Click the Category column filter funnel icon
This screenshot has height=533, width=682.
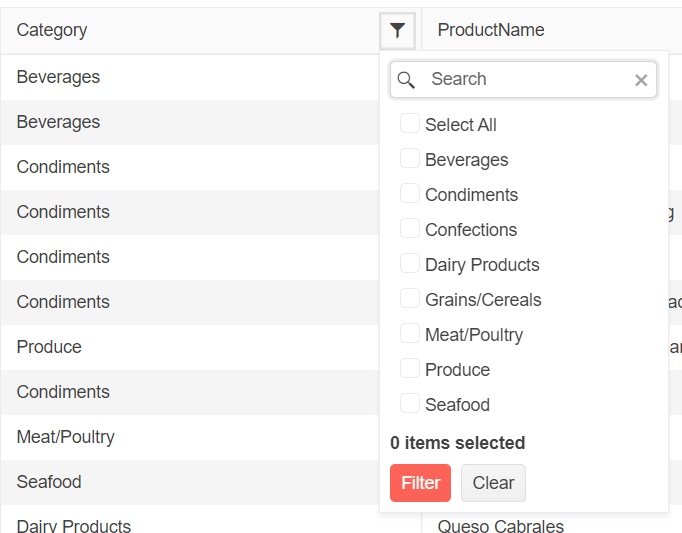point(398,31)
